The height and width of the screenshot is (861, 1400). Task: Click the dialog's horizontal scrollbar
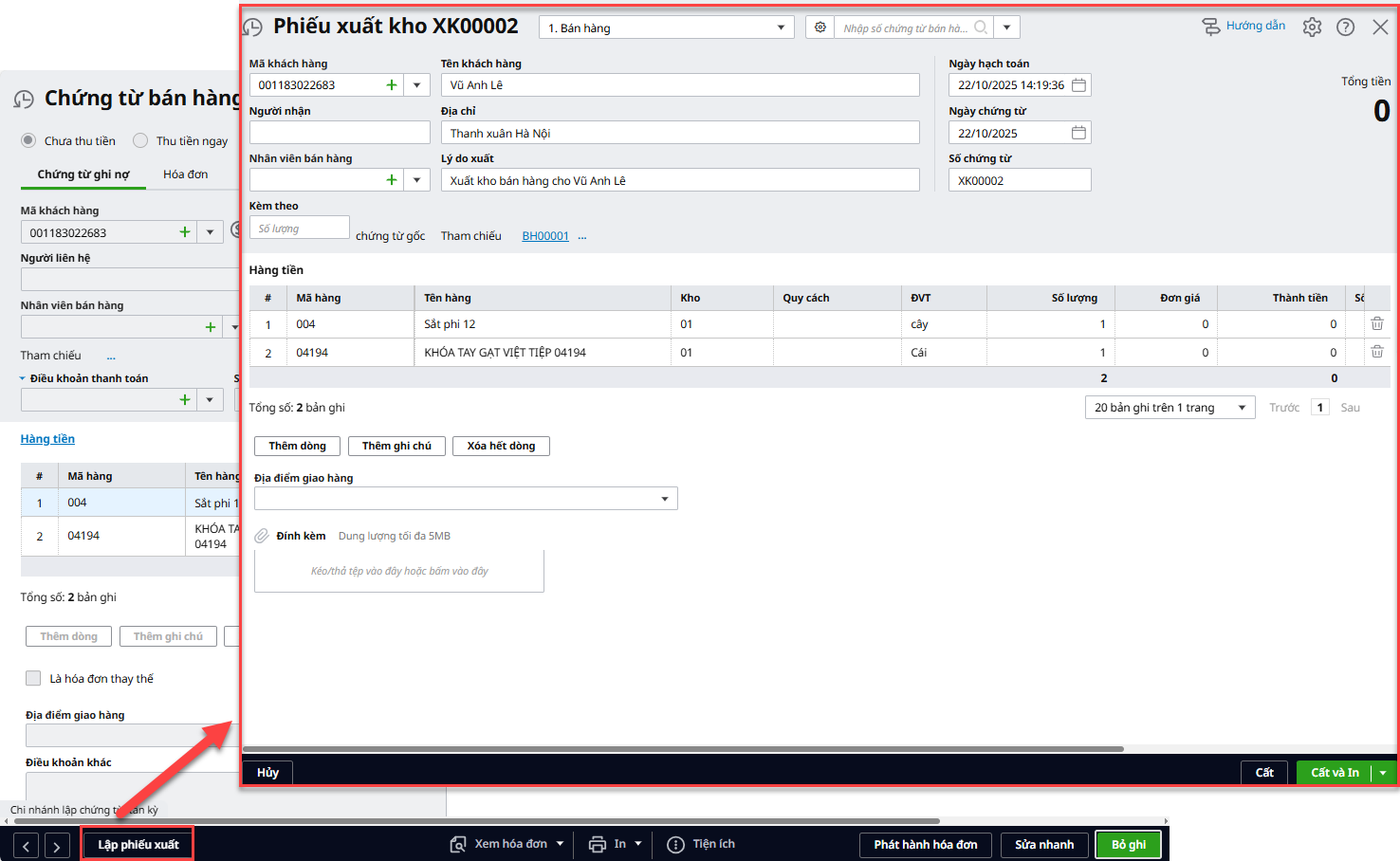(683, 749)
